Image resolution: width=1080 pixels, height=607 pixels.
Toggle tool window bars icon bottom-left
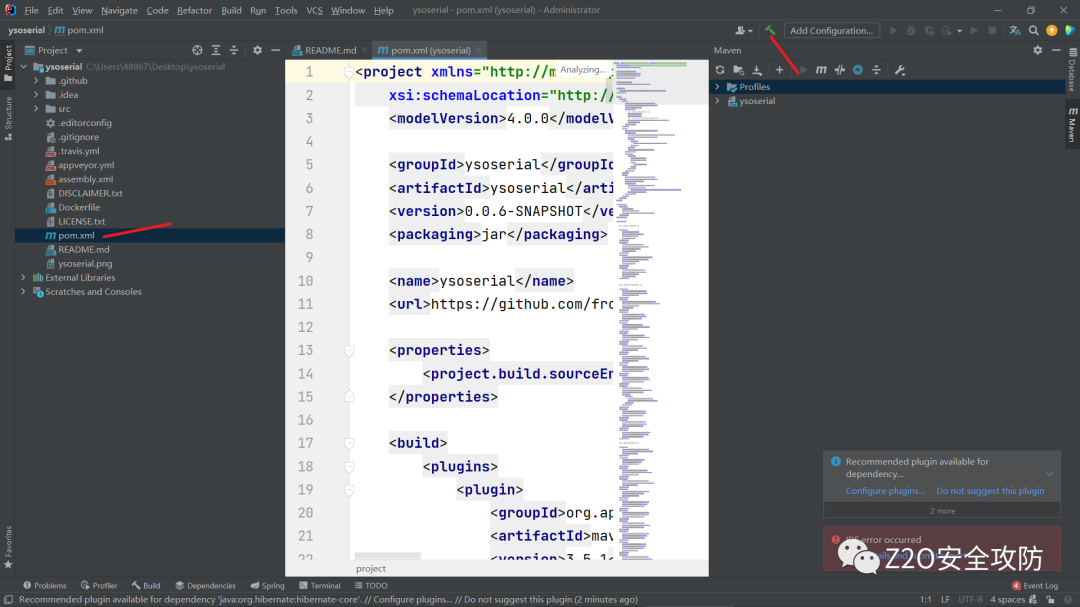(8, 599)
